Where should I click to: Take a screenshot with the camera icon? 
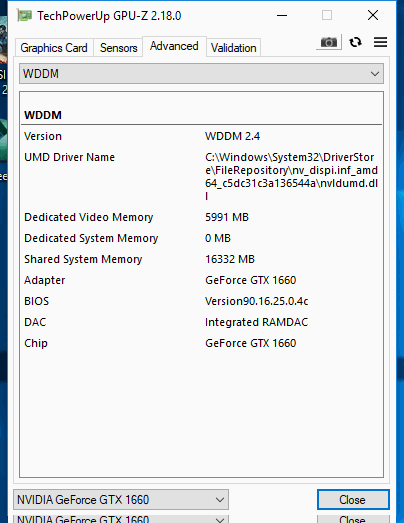click(x=329, y=42)
